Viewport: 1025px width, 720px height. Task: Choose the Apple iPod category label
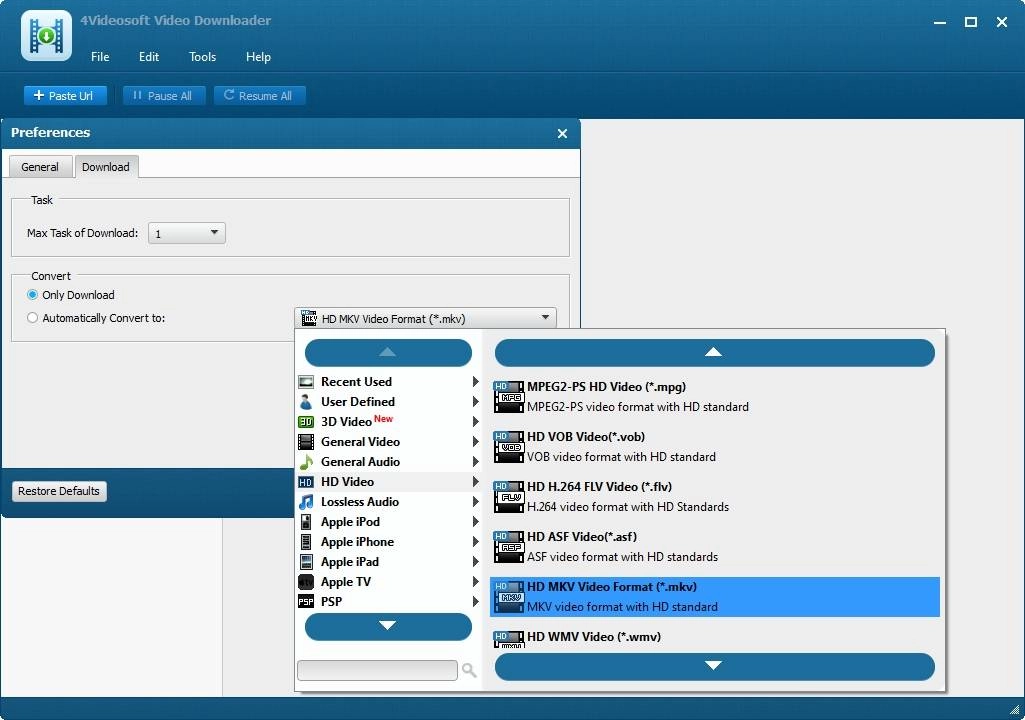pyautogui.click(x=350, y=522)
